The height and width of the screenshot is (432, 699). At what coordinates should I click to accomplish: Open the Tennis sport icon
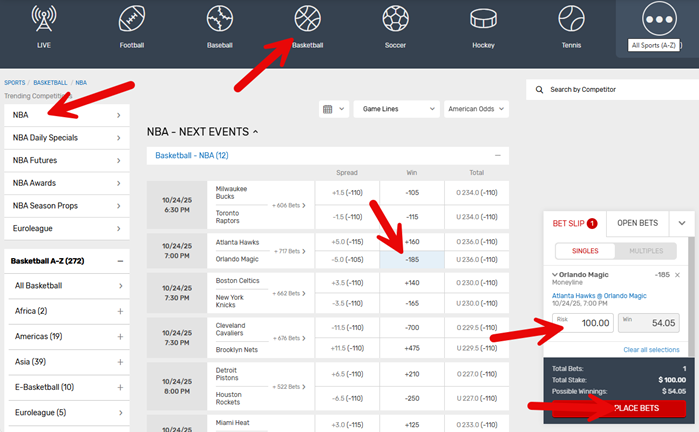tap(571, 19)
